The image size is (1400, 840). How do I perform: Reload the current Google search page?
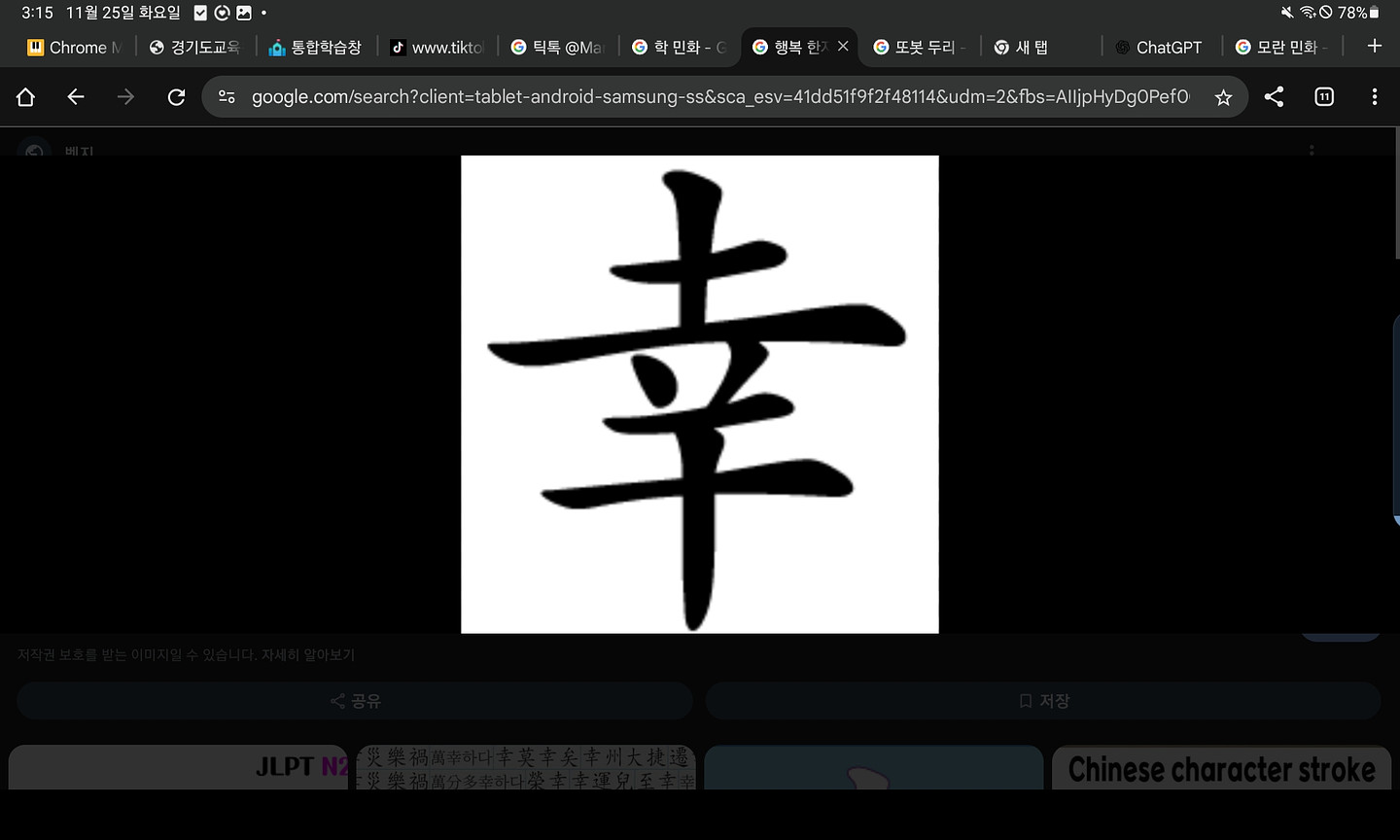tap(176, 96)
